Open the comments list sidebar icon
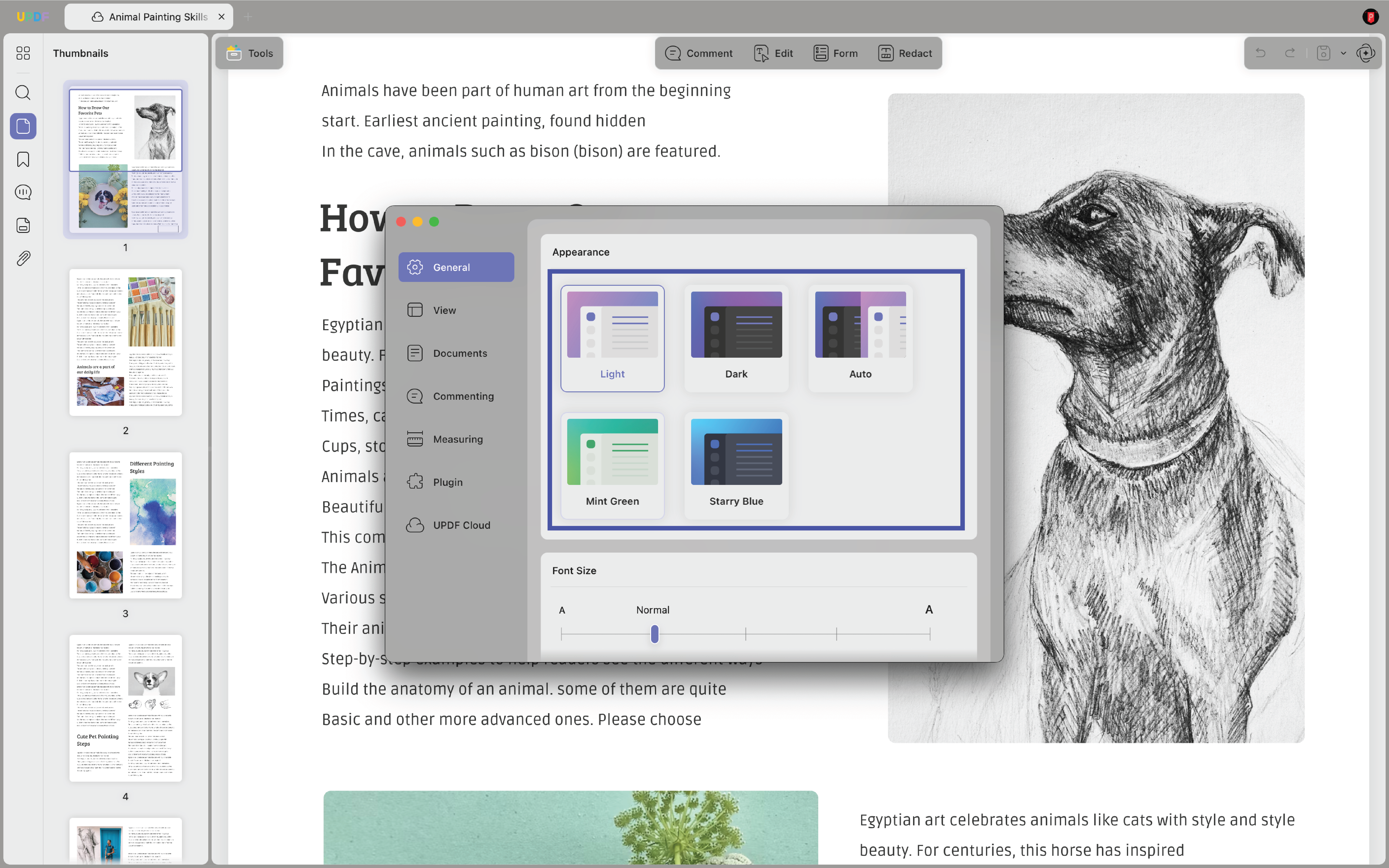This screenshot has width=1389, height=868. (x=23, y=192)
